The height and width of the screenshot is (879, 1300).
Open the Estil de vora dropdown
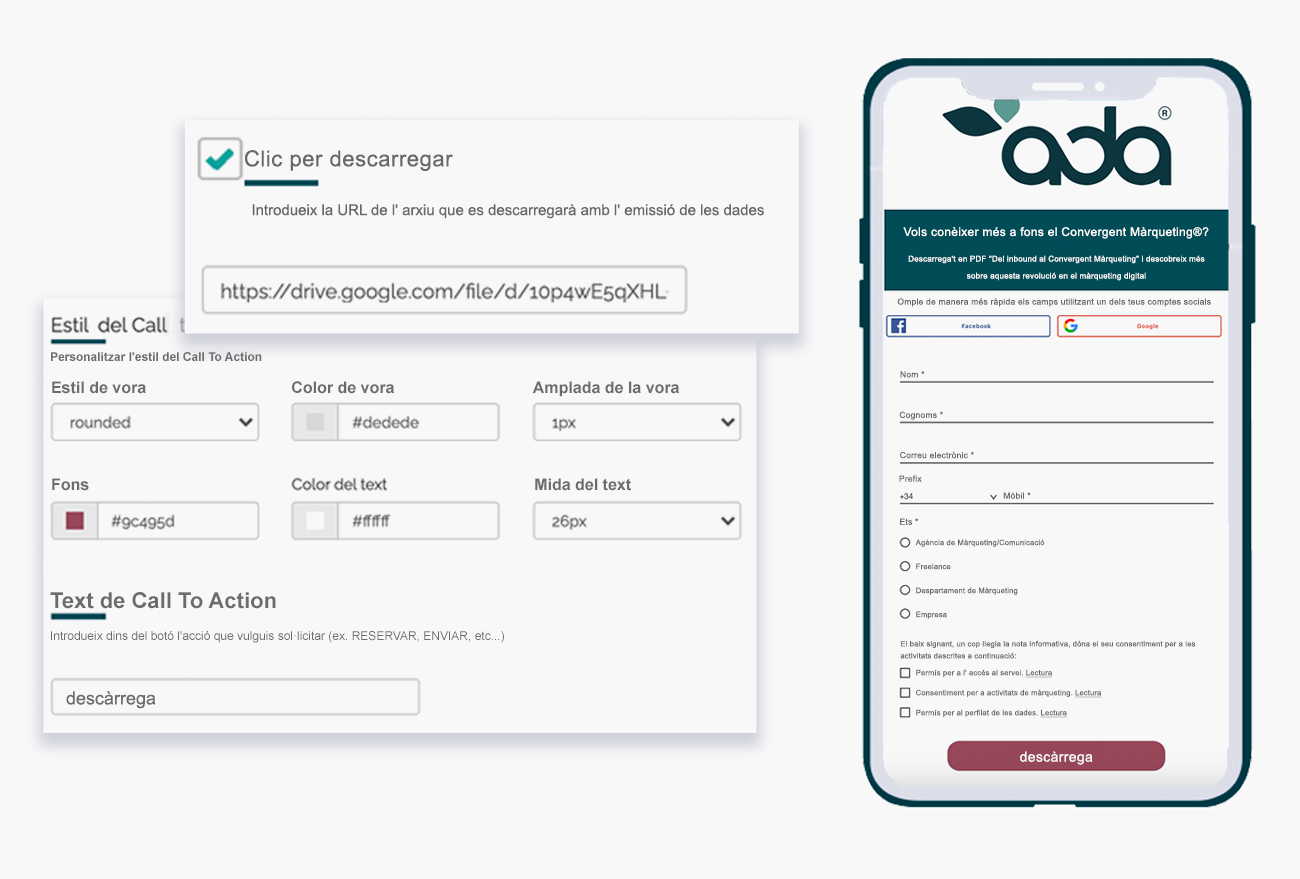point(155,422)
